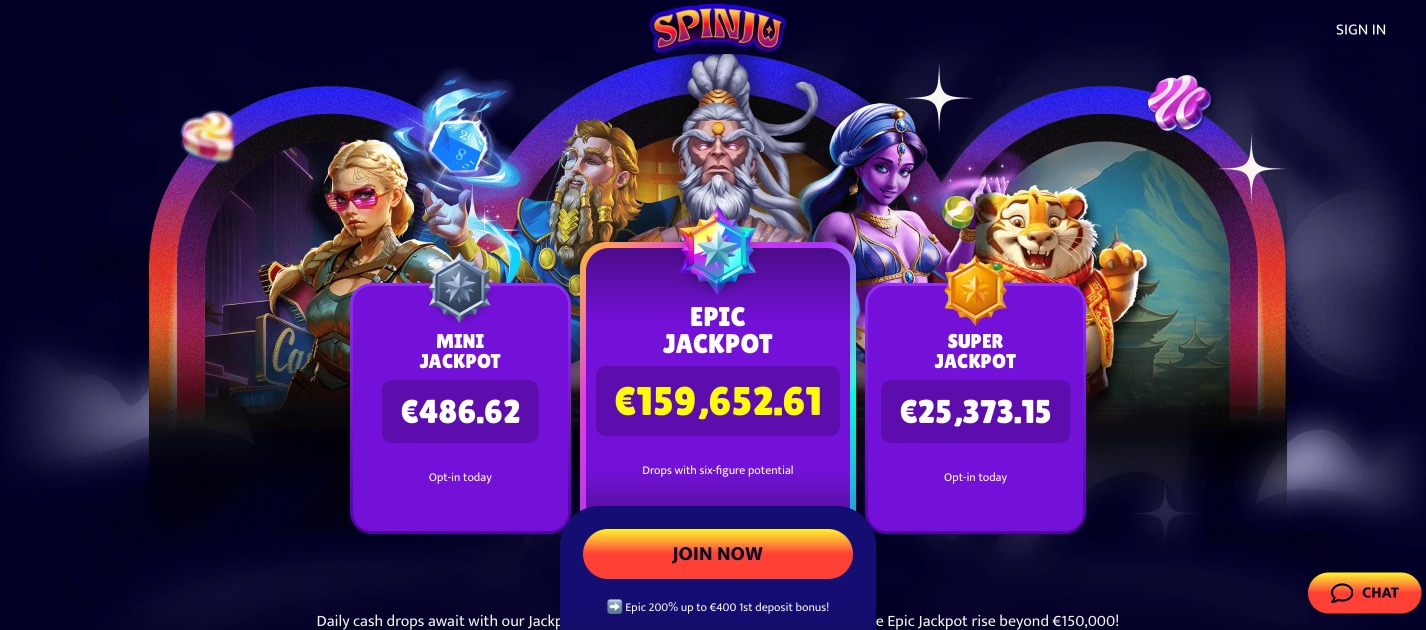Click the Join Now button
The height and width of the screenshot is (630, 1426).
point(717,554)
